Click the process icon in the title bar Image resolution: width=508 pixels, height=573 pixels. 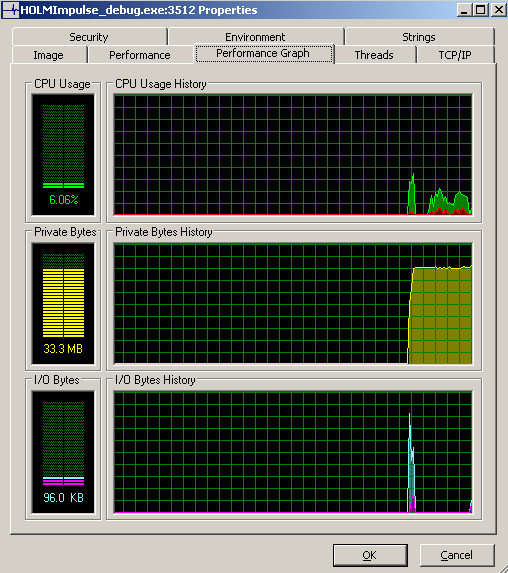coord(10,10)
